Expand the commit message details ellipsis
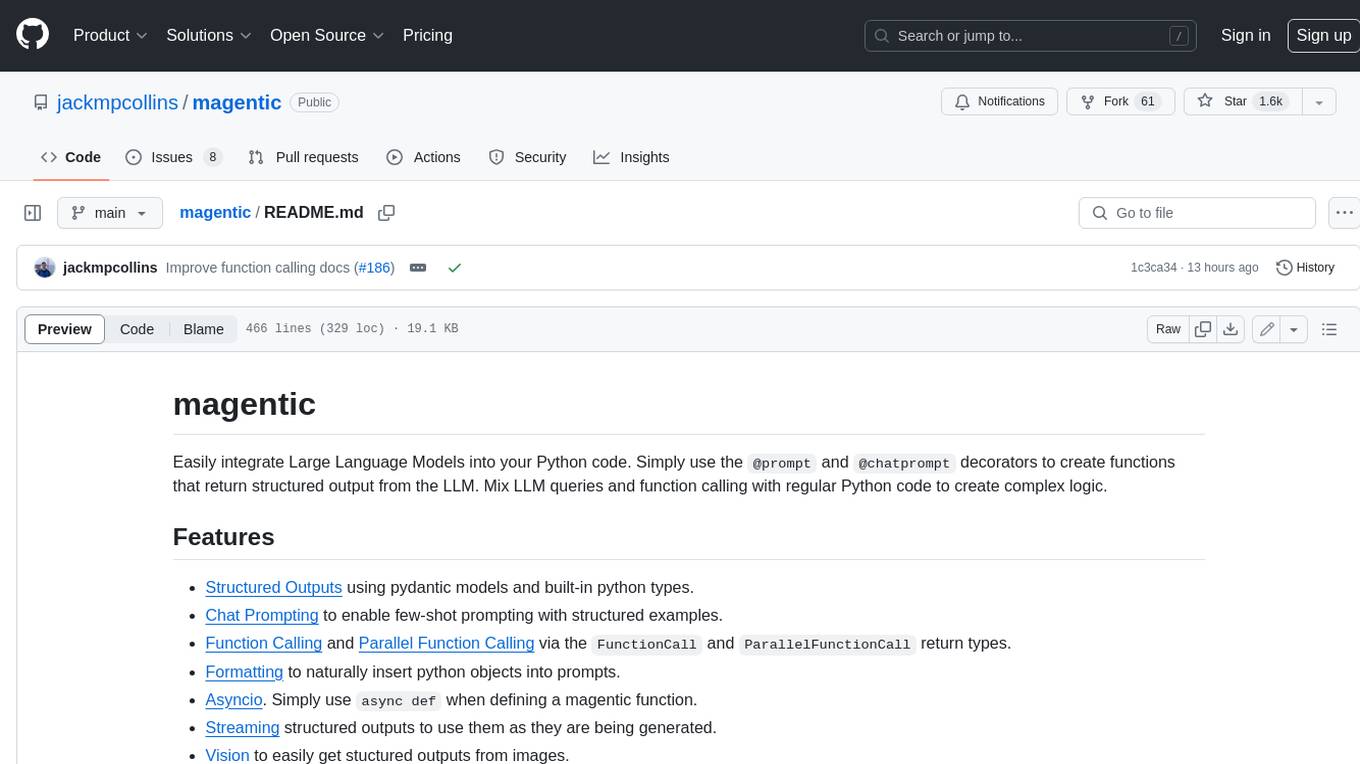 (x=418, y=268)
